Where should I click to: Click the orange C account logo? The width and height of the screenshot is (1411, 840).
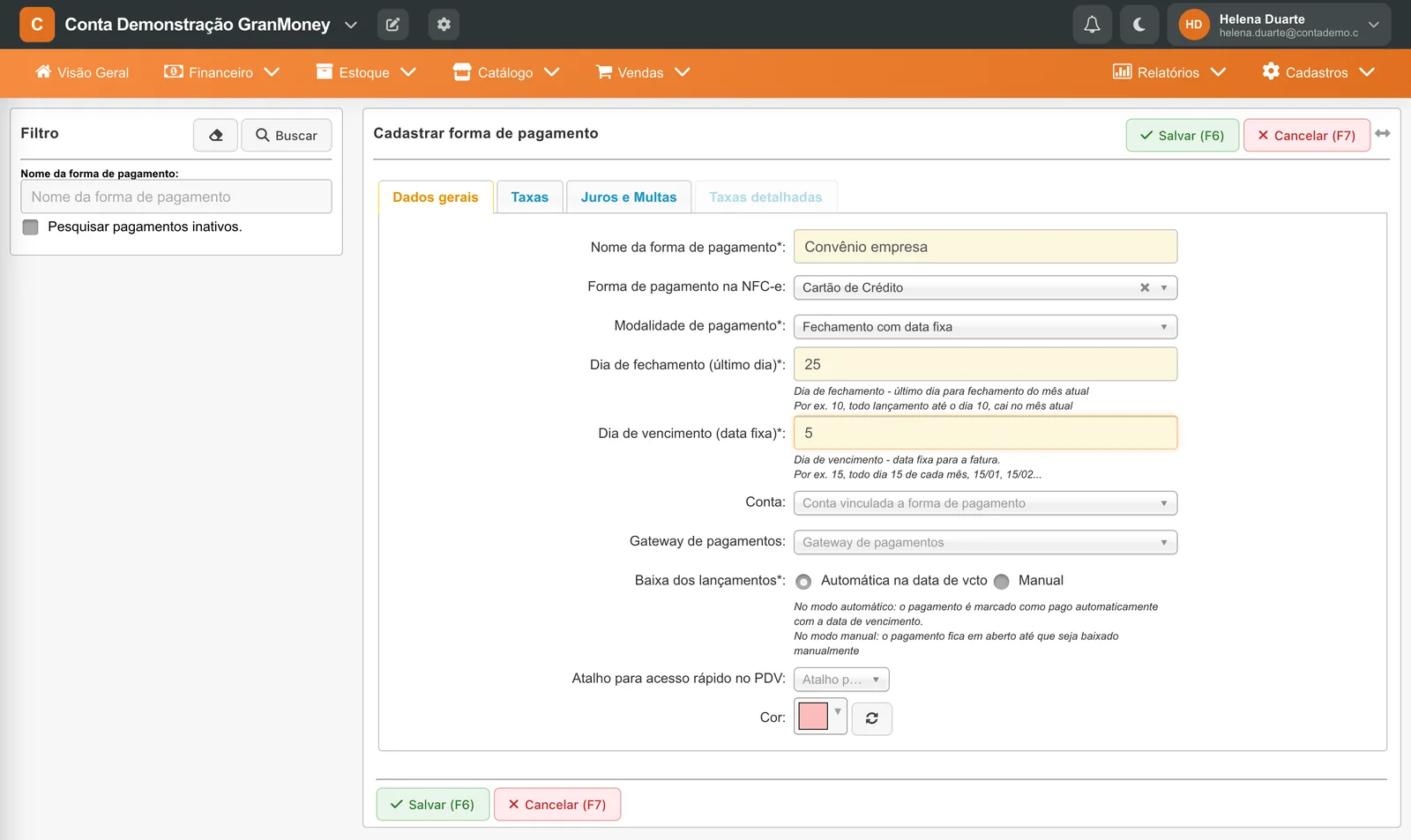[37, 25]
